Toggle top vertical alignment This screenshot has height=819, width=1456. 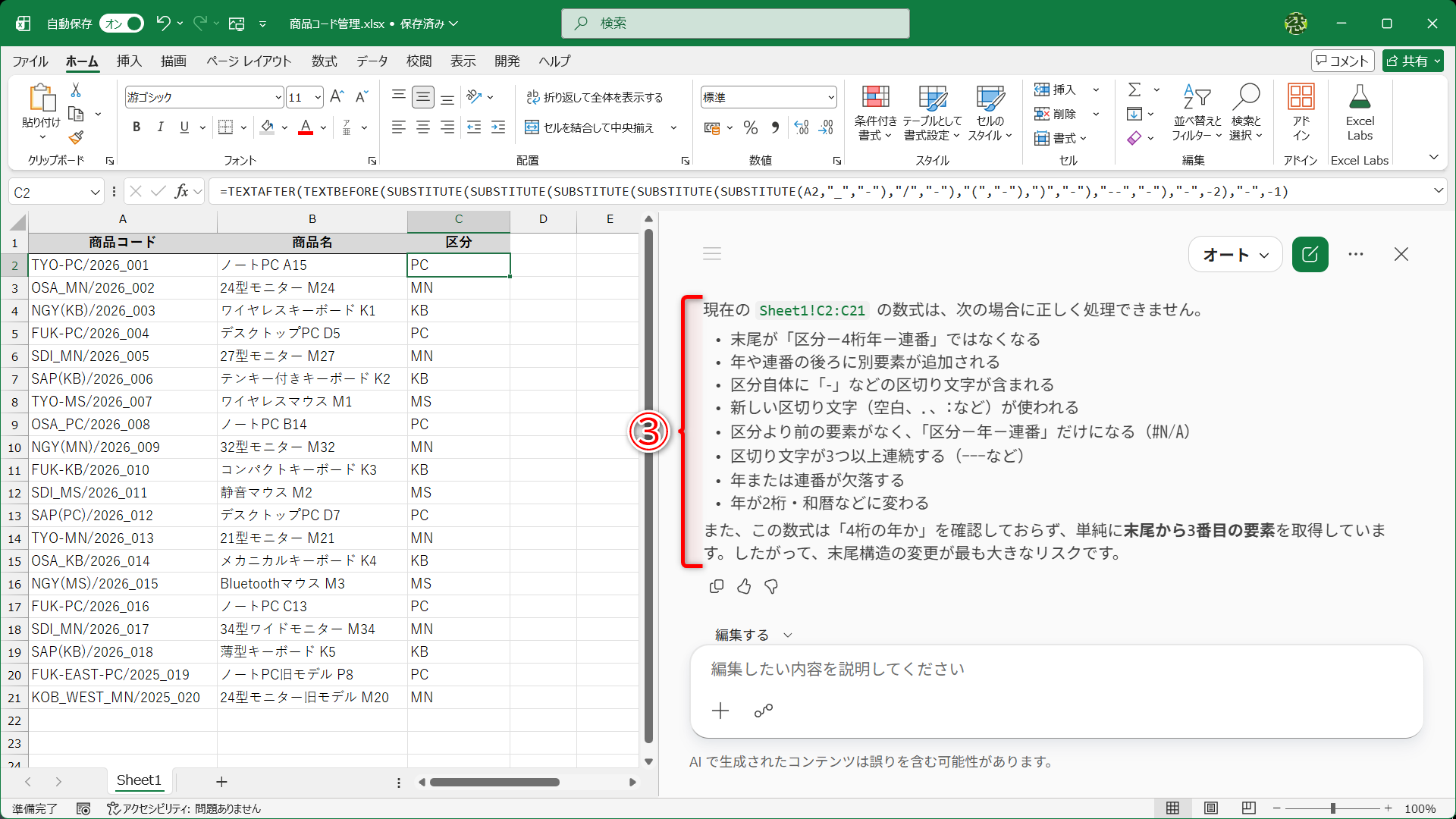point(399,96)
